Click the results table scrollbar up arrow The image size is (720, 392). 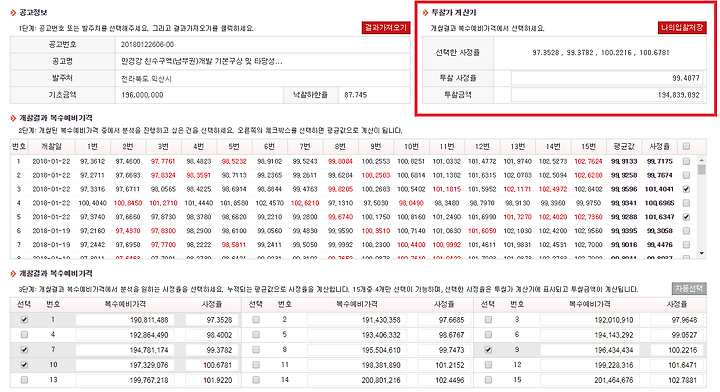pyautogui.click(x=701, y=160)
